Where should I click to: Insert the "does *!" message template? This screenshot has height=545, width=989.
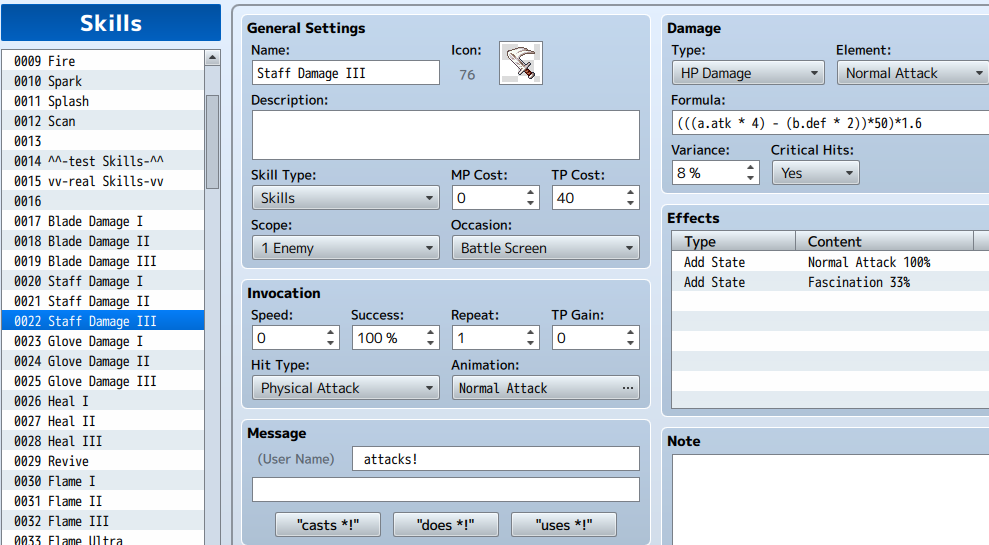(x=445, y=525)
